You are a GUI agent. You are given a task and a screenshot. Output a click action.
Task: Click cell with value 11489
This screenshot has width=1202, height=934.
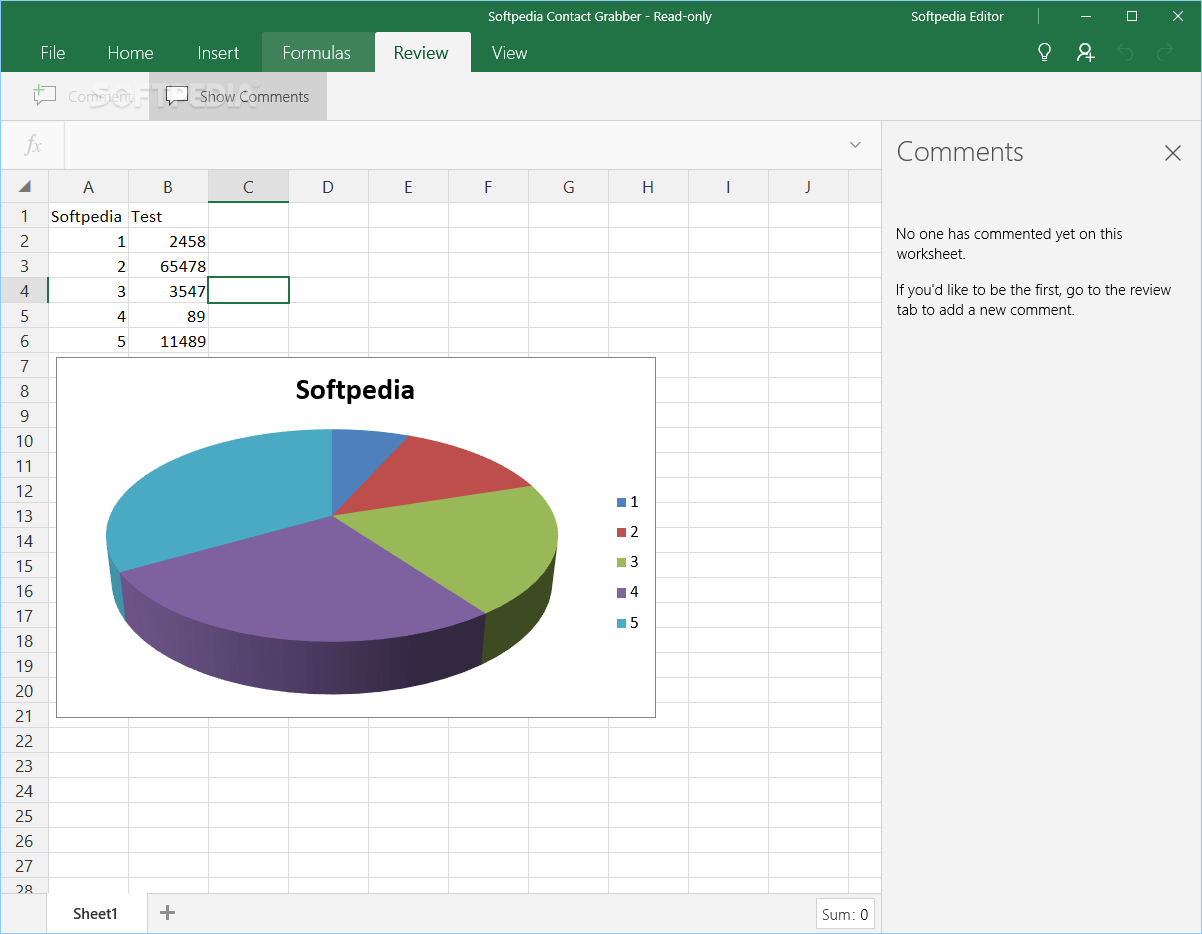[168, 341]
